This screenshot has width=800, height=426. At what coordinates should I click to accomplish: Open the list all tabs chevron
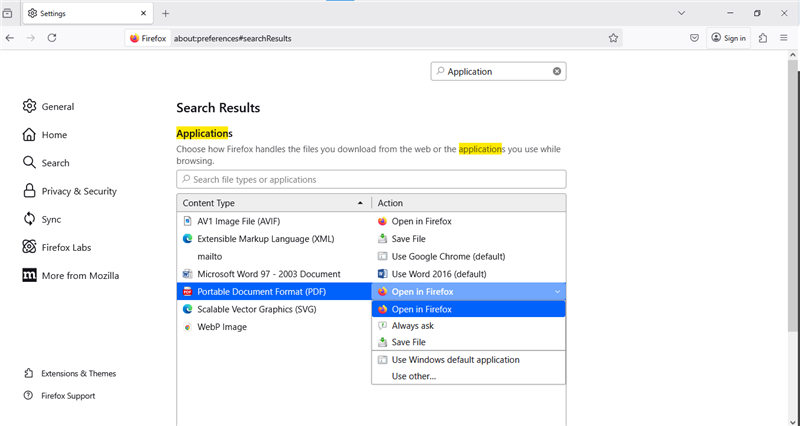tap(681, 13)
